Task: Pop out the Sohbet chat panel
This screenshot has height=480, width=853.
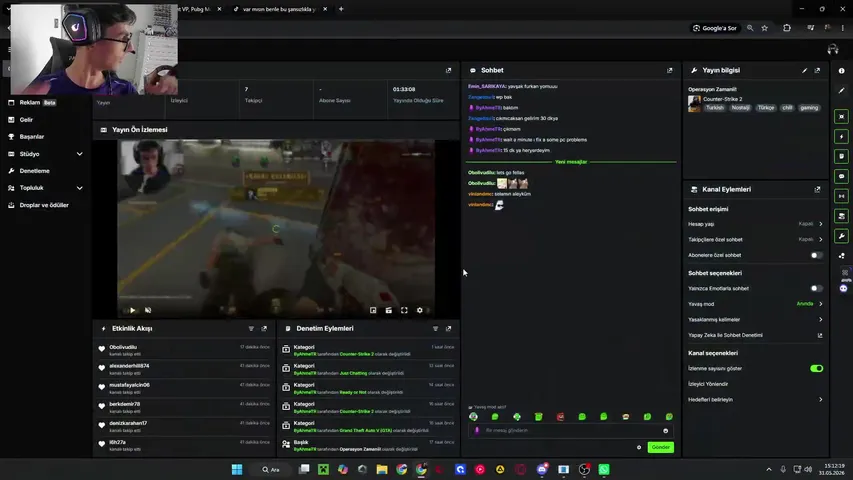Action: point(669,70)
